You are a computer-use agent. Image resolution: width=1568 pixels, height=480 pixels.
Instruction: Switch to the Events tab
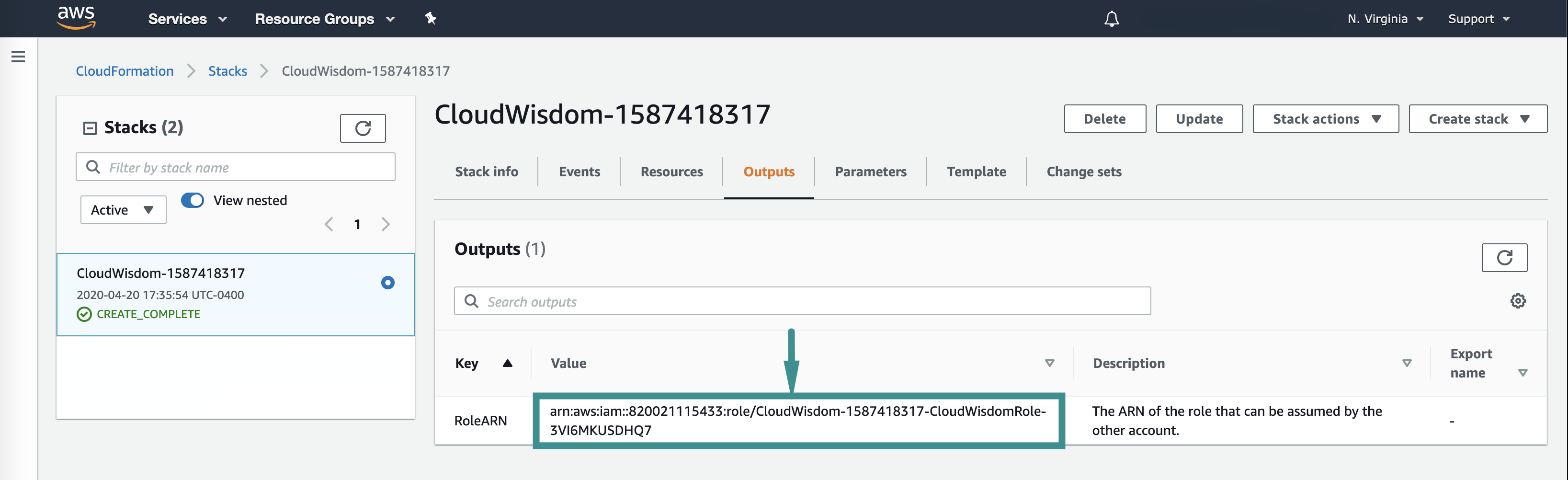[x=579, y=172]
